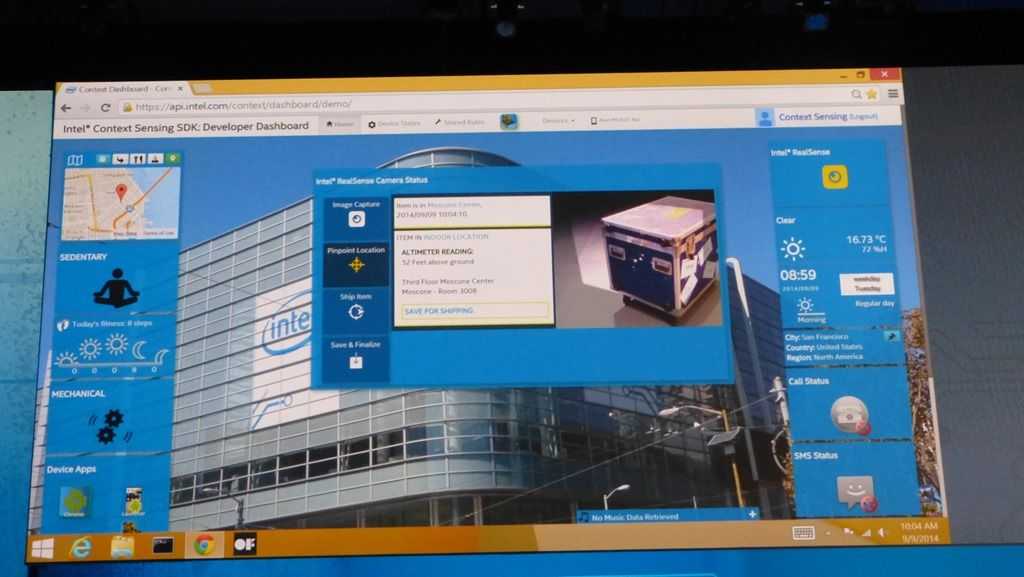
Task: Open the Home menu item in dashboard navbar
Action: [x=340, y=123]
